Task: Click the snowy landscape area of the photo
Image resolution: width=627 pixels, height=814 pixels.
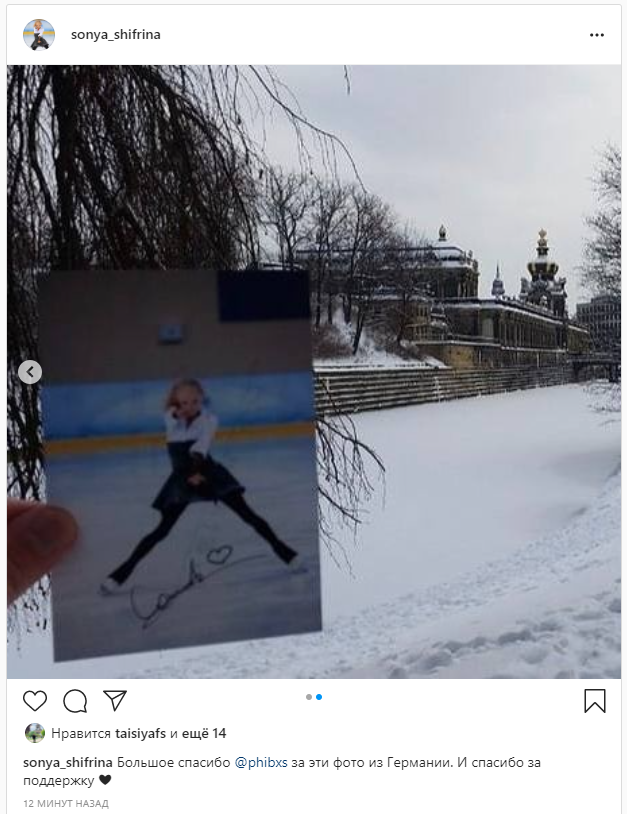Action: coord(467,519)
